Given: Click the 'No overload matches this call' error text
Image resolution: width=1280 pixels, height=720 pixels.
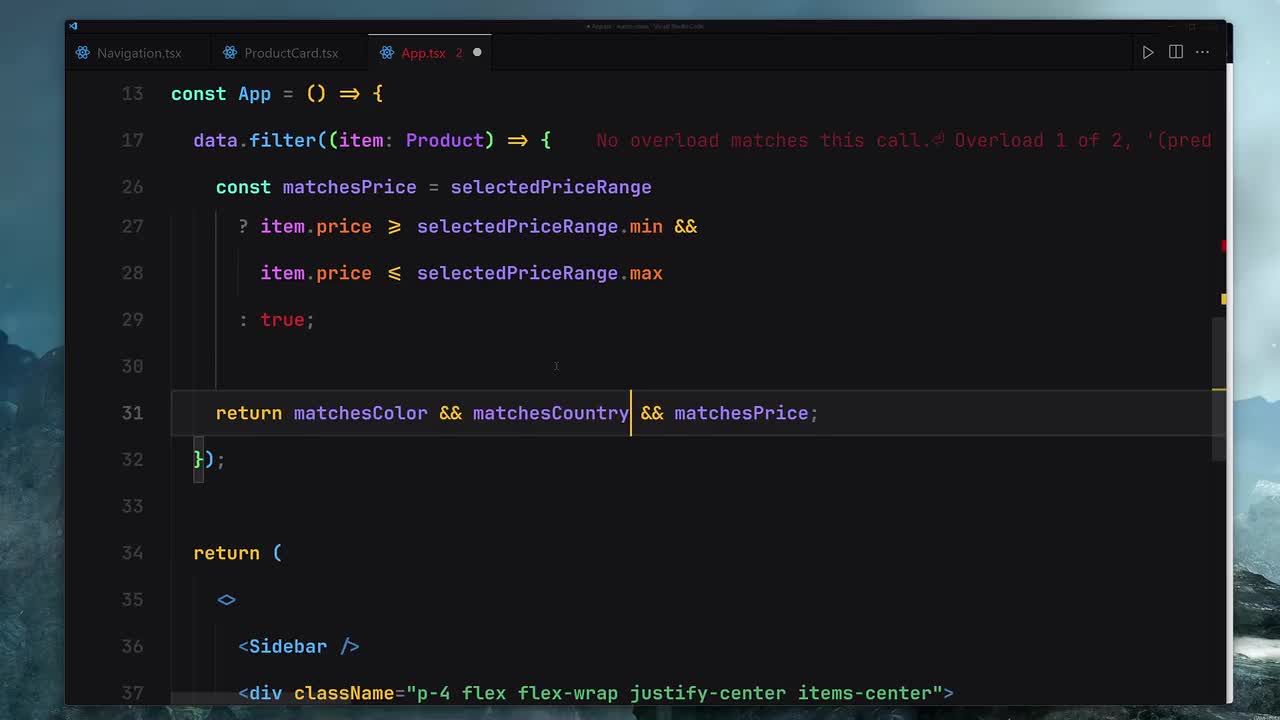Looking at the screenshot, I should pyautogui.click(x=903, y=141).
